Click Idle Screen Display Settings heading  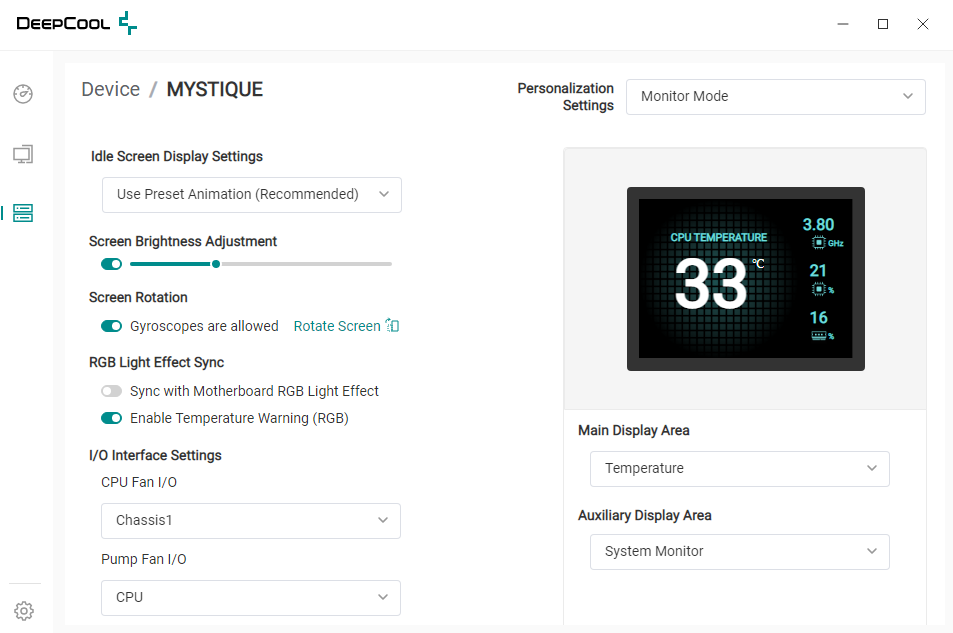click(177, 156)
